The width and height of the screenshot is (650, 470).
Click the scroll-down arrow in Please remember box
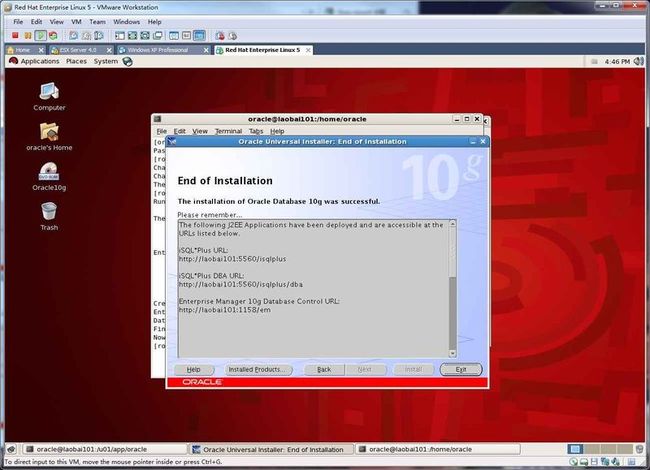pos(453,354)
